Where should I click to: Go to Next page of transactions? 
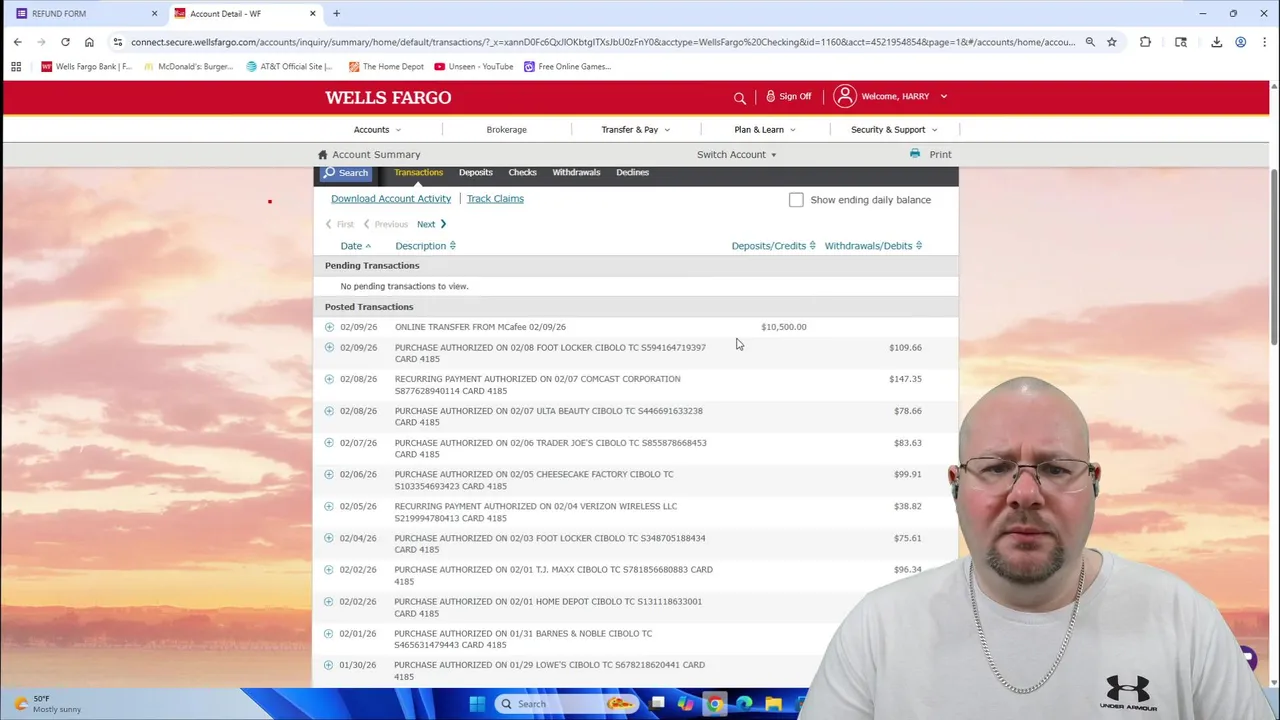tap(431, 224)
